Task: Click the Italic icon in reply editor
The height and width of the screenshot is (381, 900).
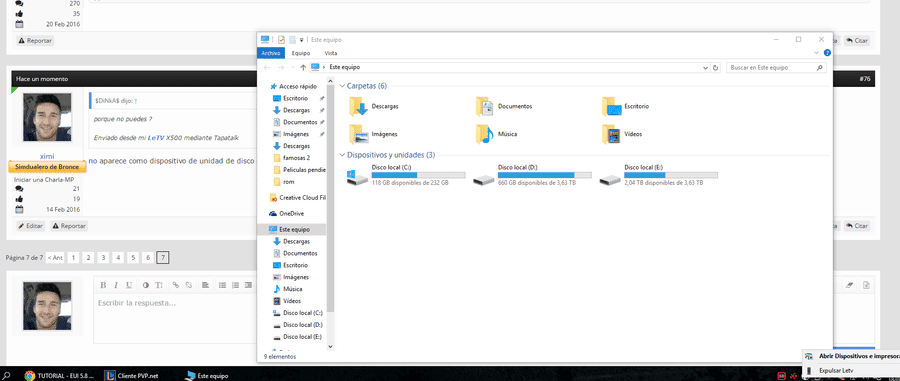Action: coord(116,285)
